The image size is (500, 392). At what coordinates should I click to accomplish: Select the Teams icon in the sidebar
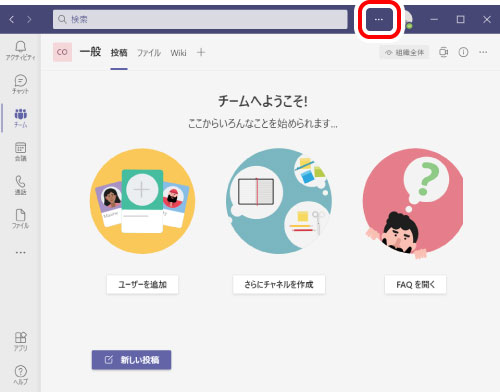[x=20, y=118]
